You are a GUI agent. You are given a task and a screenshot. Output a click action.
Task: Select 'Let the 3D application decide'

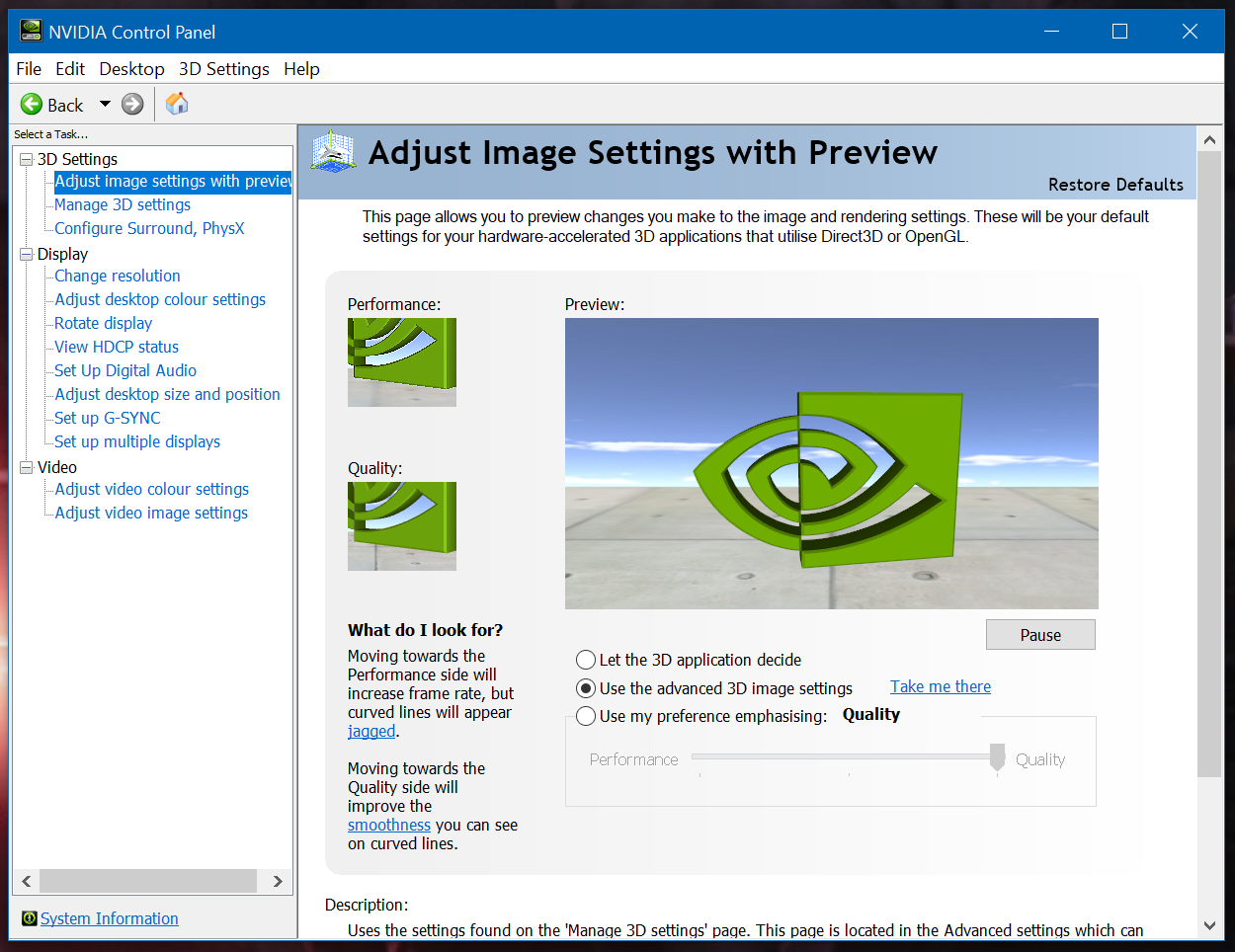click(585, 660)
